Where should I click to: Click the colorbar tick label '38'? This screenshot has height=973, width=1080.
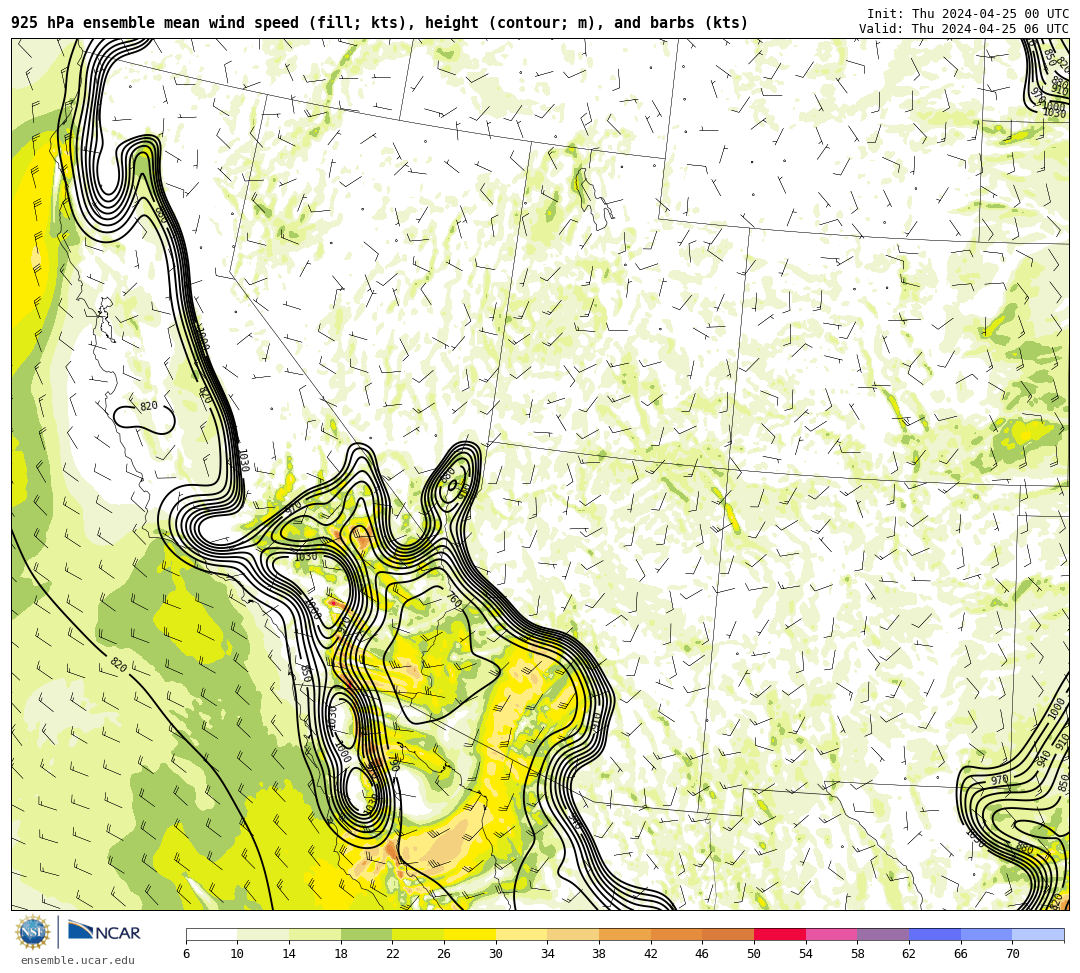[x=599, y=954]
